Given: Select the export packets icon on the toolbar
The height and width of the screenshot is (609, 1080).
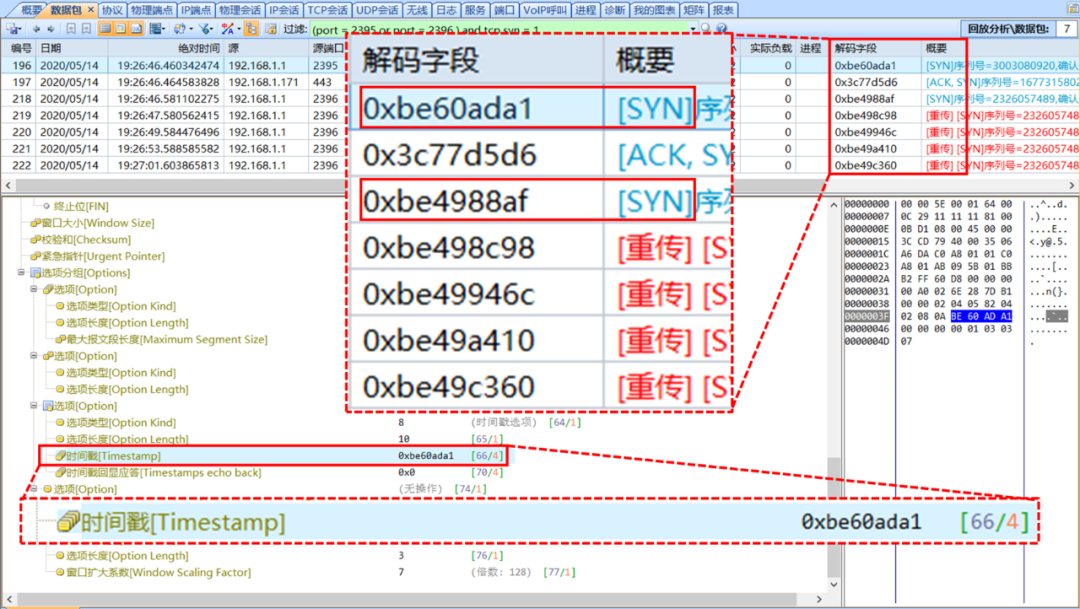Looking at the screenshot, I should [x=12, y=28].
